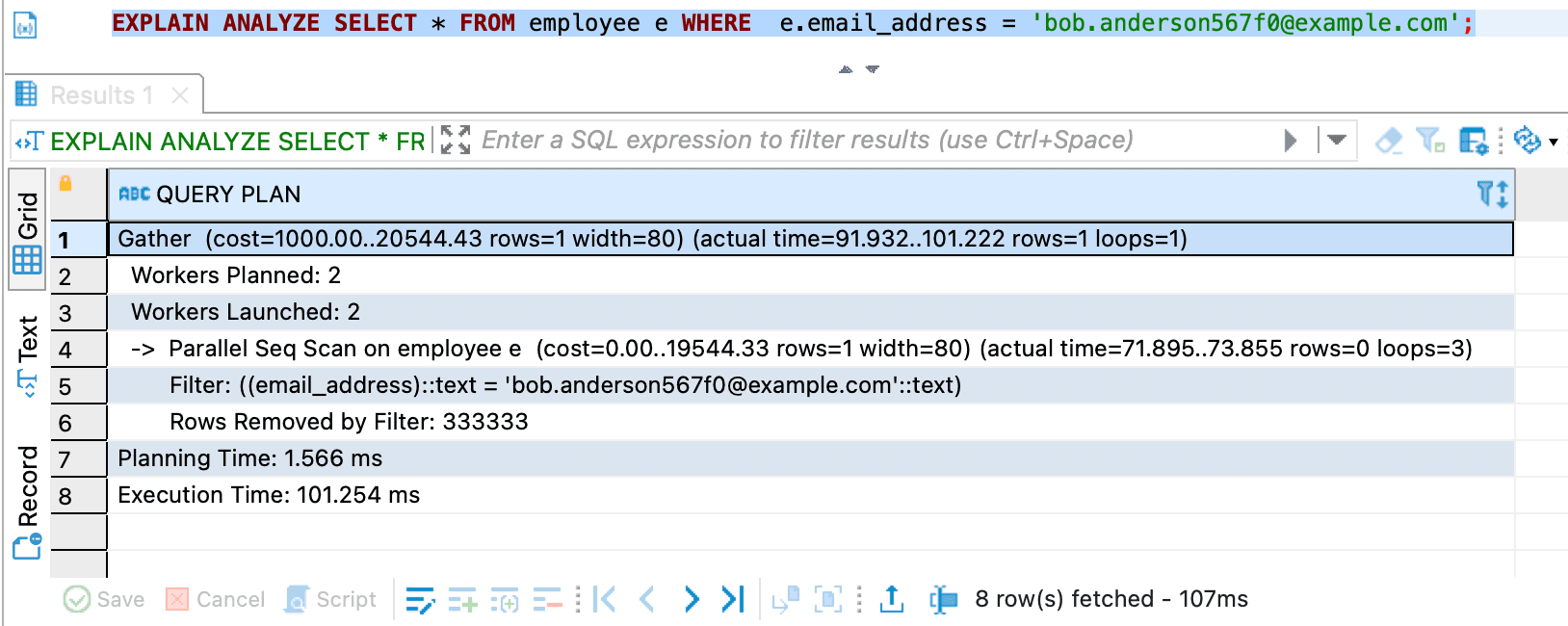Screen dimensions: 1568x626
Task: Select the Gather cost plan cell
Action: point(810,239)
